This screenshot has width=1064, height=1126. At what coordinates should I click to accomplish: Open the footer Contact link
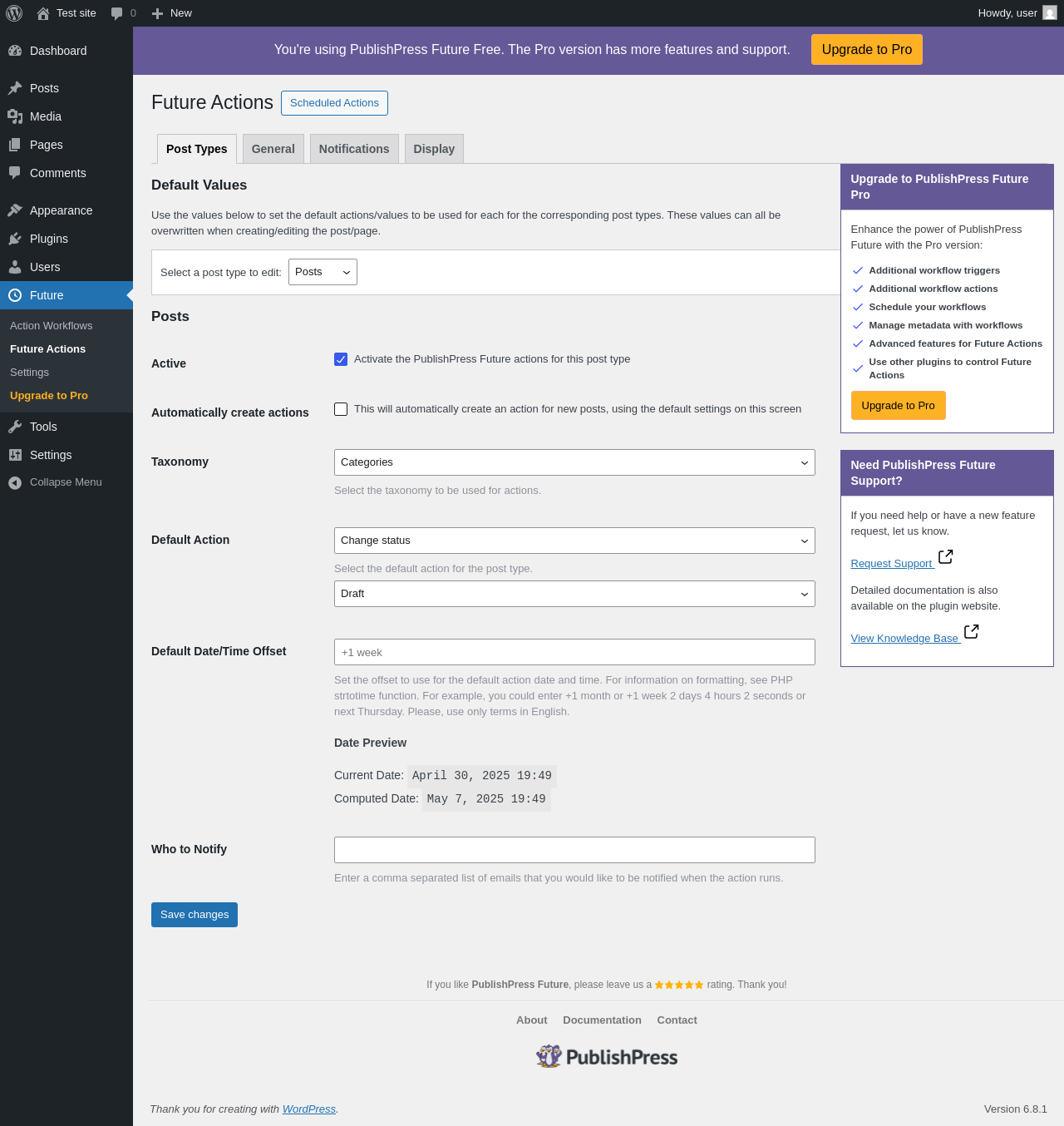pos(677,1020)
